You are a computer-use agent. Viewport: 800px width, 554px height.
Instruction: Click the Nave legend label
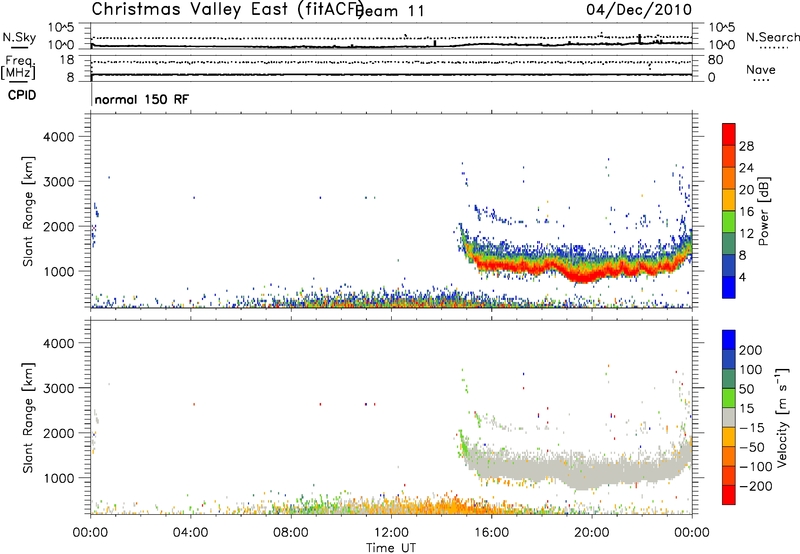point(761,69)
